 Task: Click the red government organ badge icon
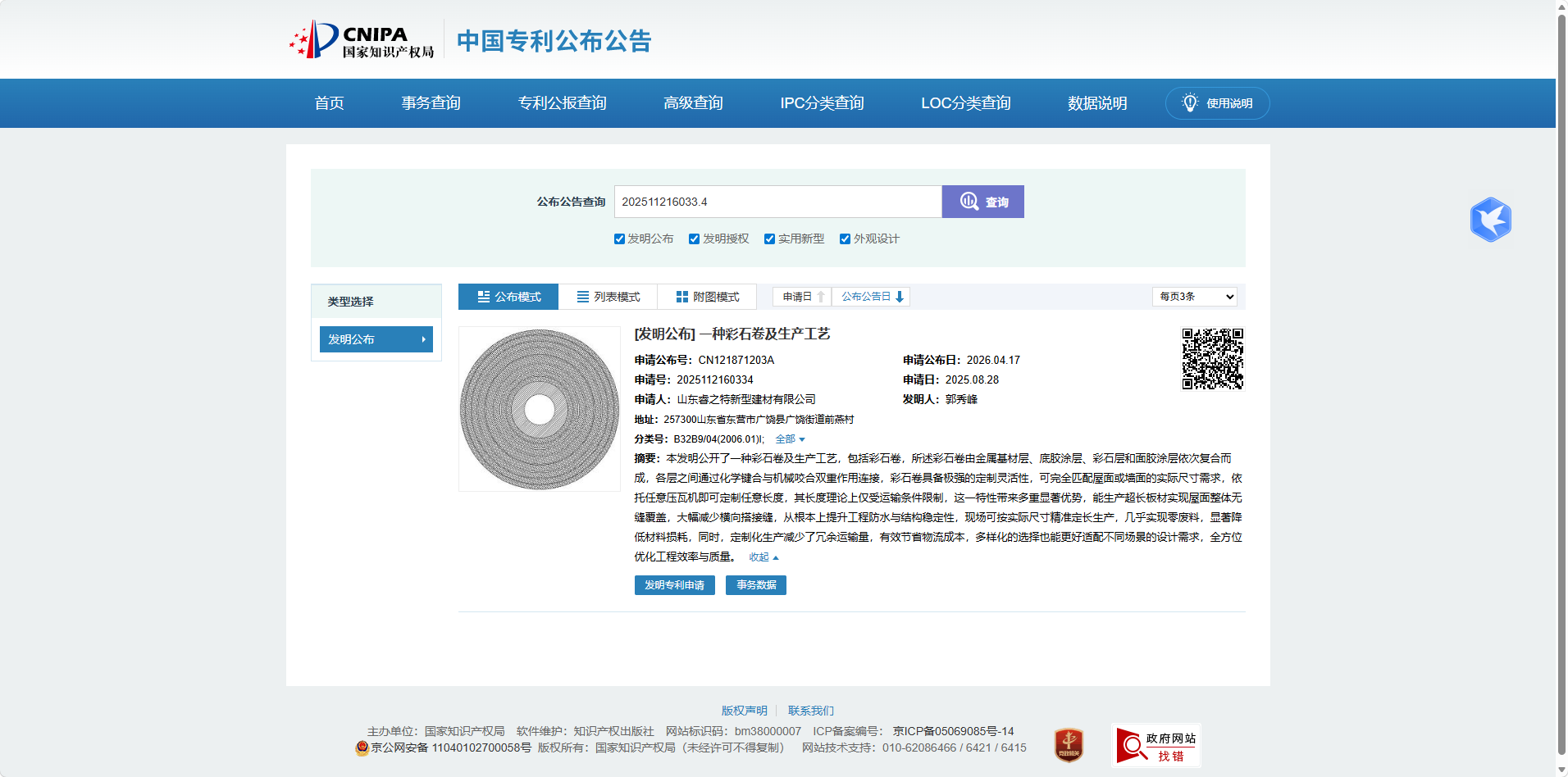(x=1069, y=745)
